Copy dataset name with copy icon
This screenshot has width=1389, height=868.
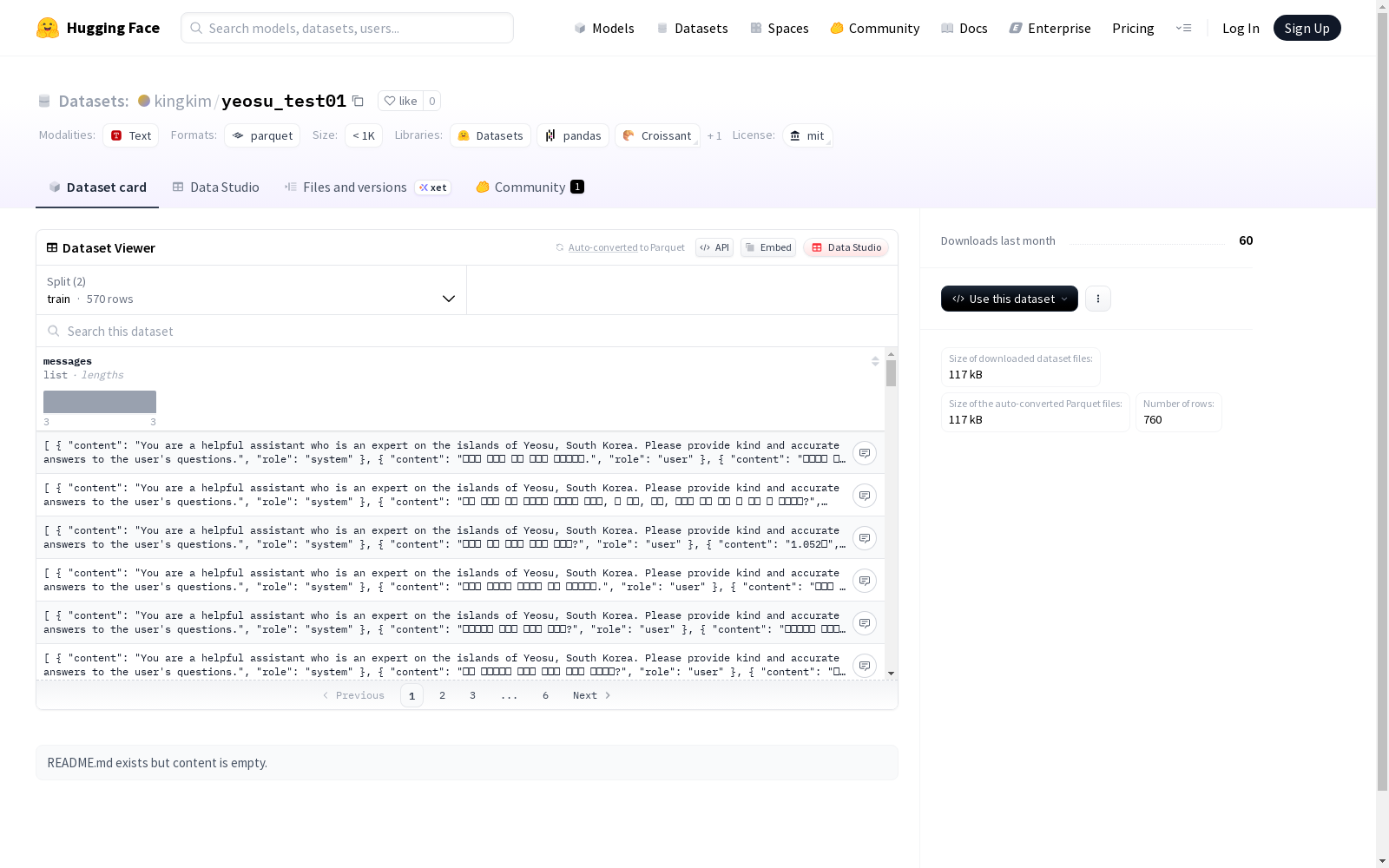(358, 101)
